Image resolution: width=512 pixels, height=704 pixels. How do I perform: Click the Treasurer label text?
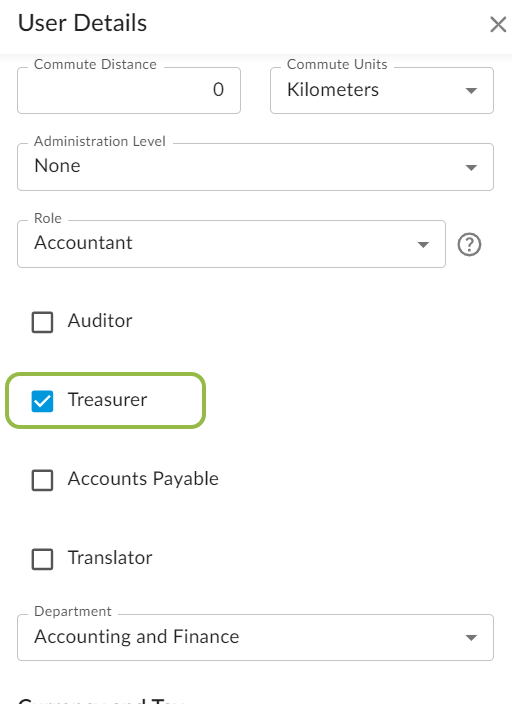(107, 400)
